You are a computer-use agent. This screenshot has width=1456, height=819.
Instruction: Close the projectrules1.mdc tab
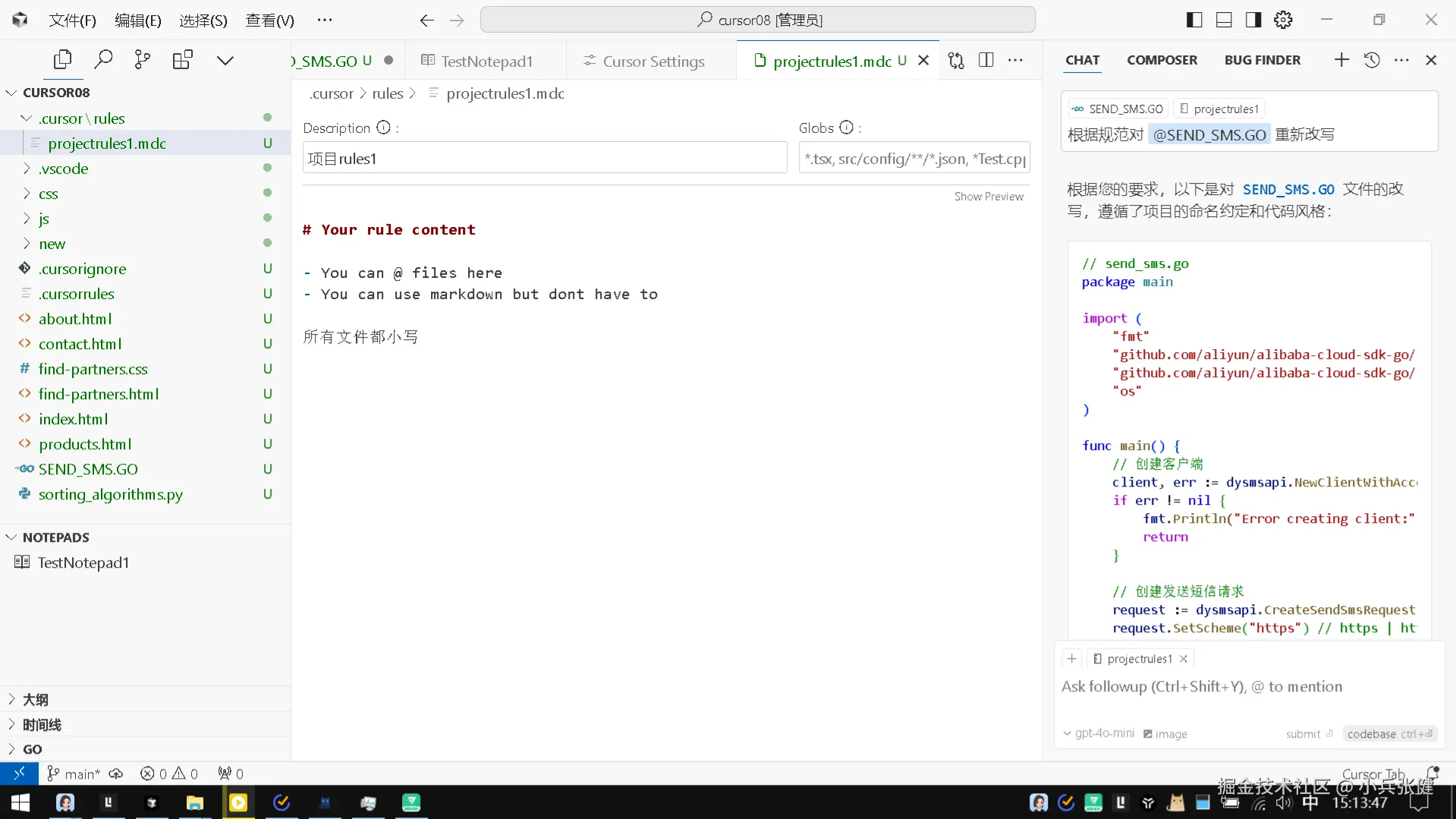(923, 61)
